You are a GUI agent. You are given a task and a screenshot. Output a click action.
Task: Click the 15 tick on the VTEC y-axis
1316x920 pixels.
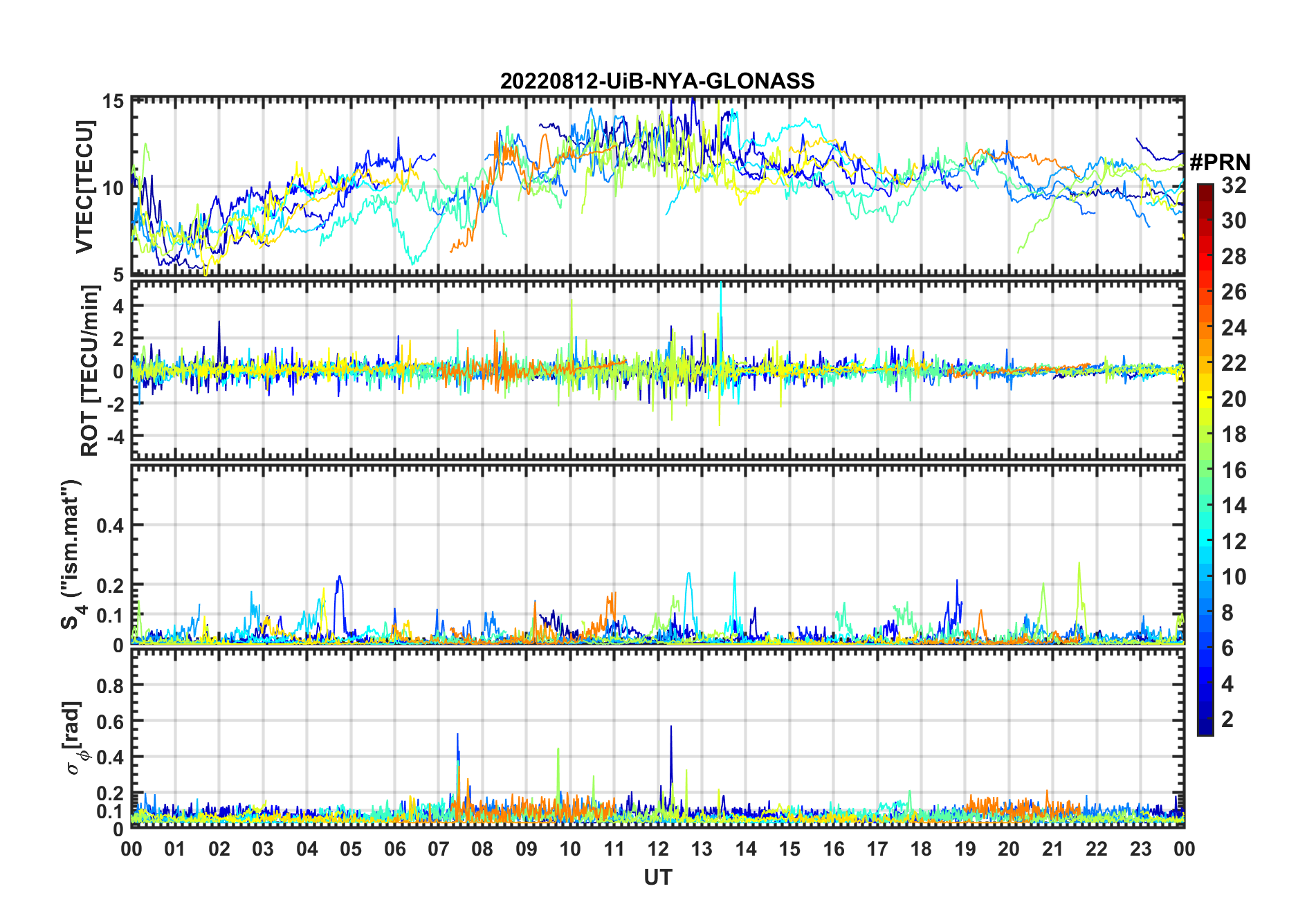pyautogui.click(x=113, y=101)
